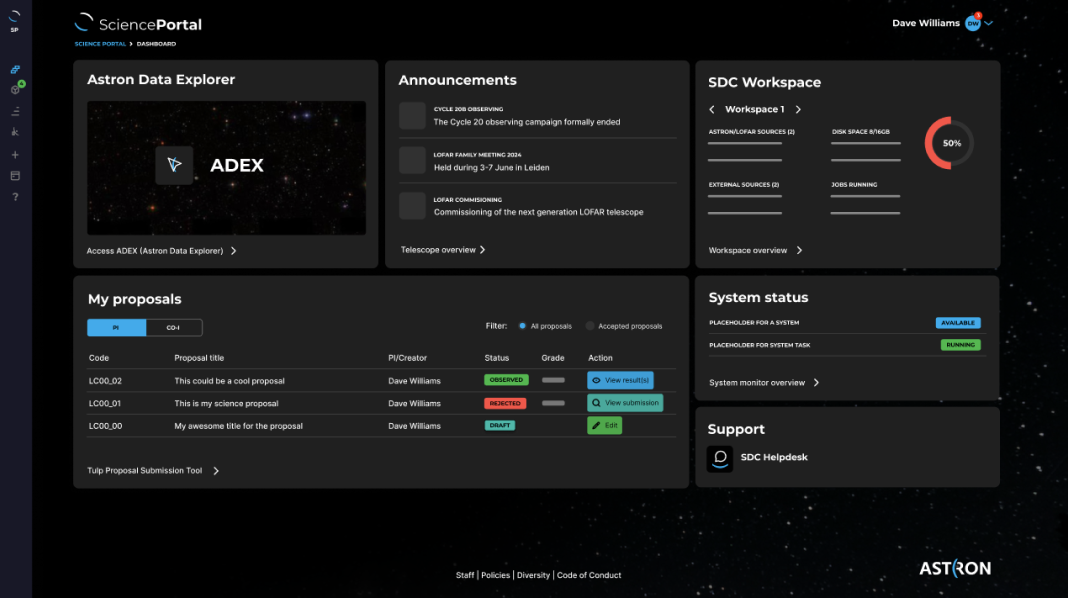Open the question mark help icon
Viewport: 1068px width, 598px height.
click(14, 197)
